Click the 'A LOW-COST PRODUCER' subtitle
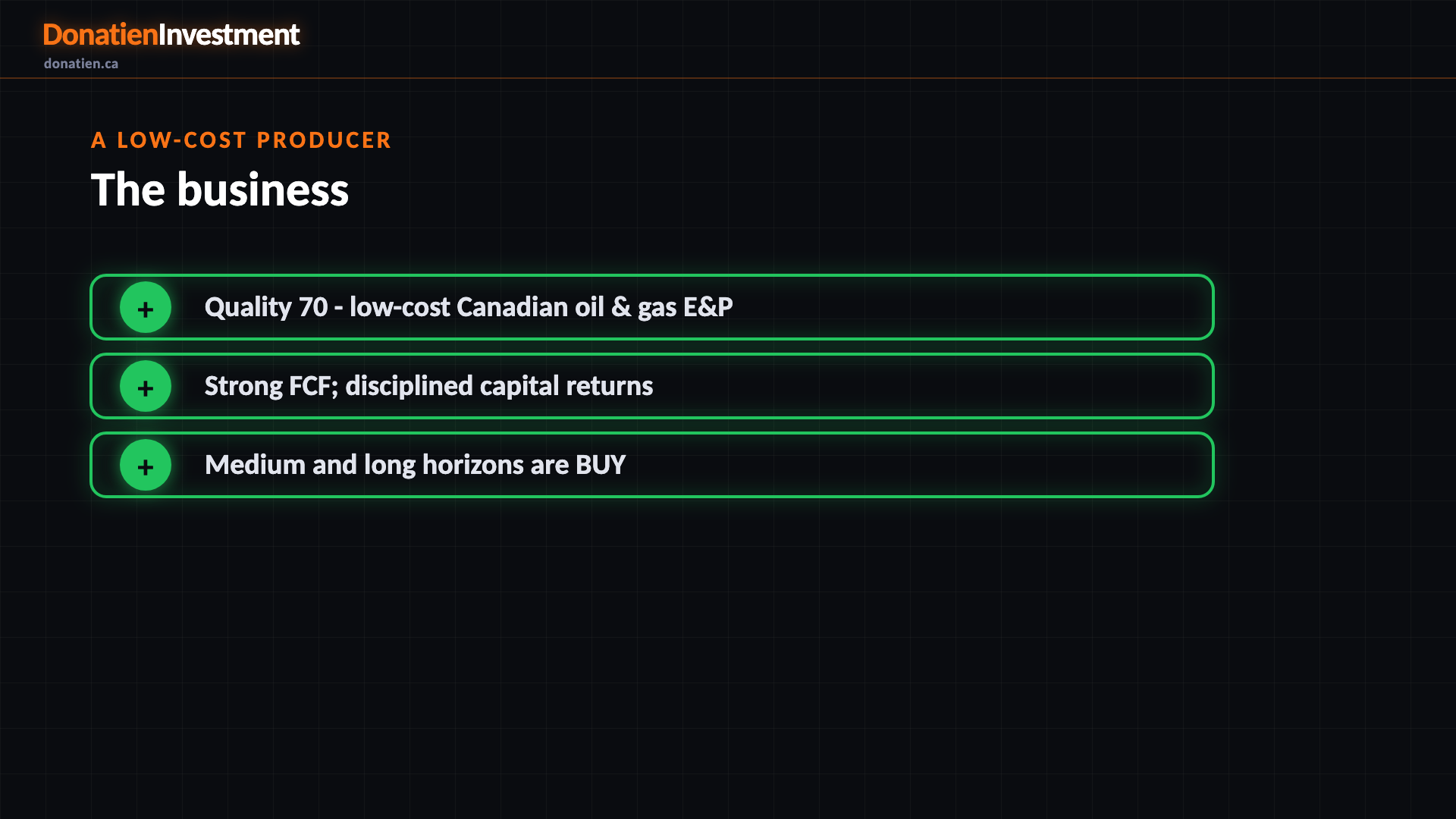Image resolution: width=1456 pixels, height=819 pixels. [x=241, y=140]
